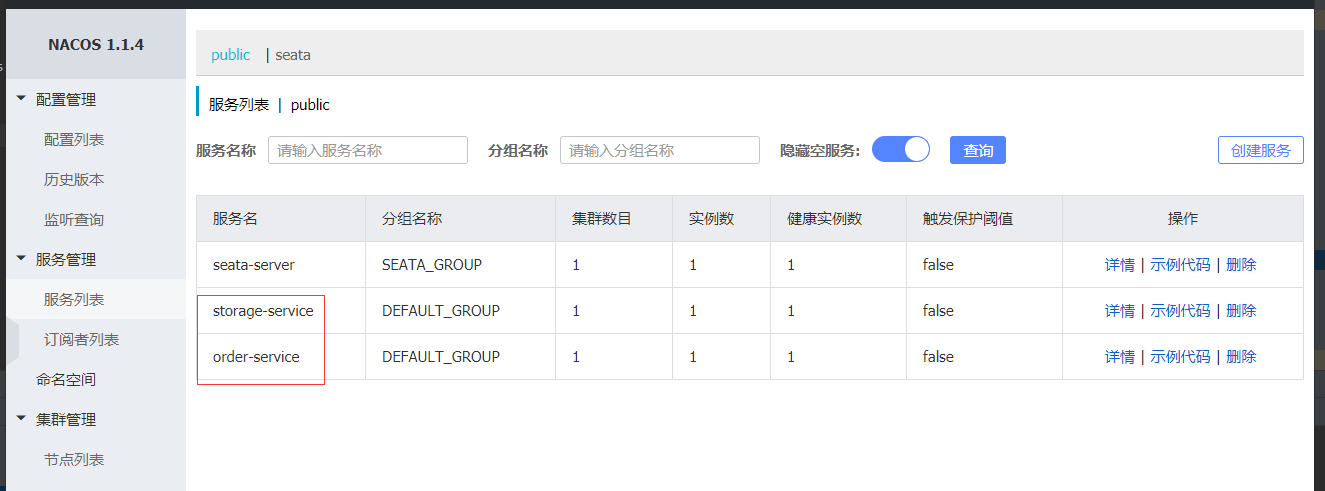
Task: Click the 查询 search button
Action: click(977, 150)
